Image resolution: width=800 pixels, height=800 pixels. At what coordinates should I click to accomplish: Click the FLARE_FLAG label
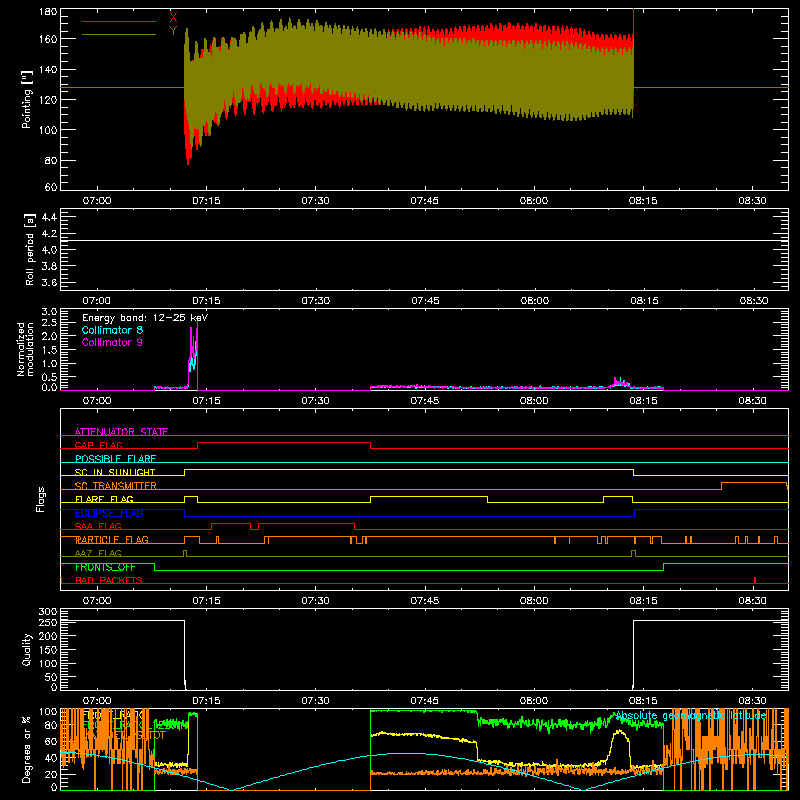pos(104,499)
